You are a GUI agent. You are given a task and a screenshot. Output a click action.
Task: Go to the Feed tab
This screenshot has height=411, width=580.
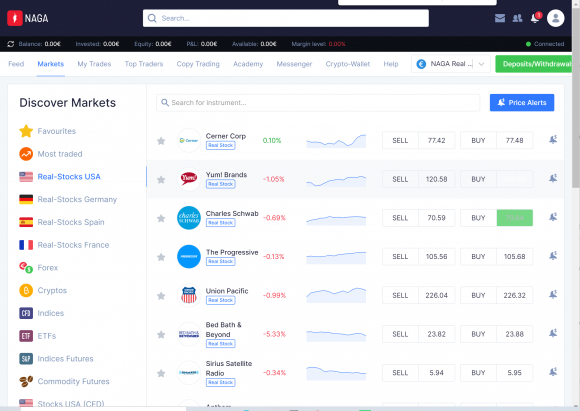point(16,64)
